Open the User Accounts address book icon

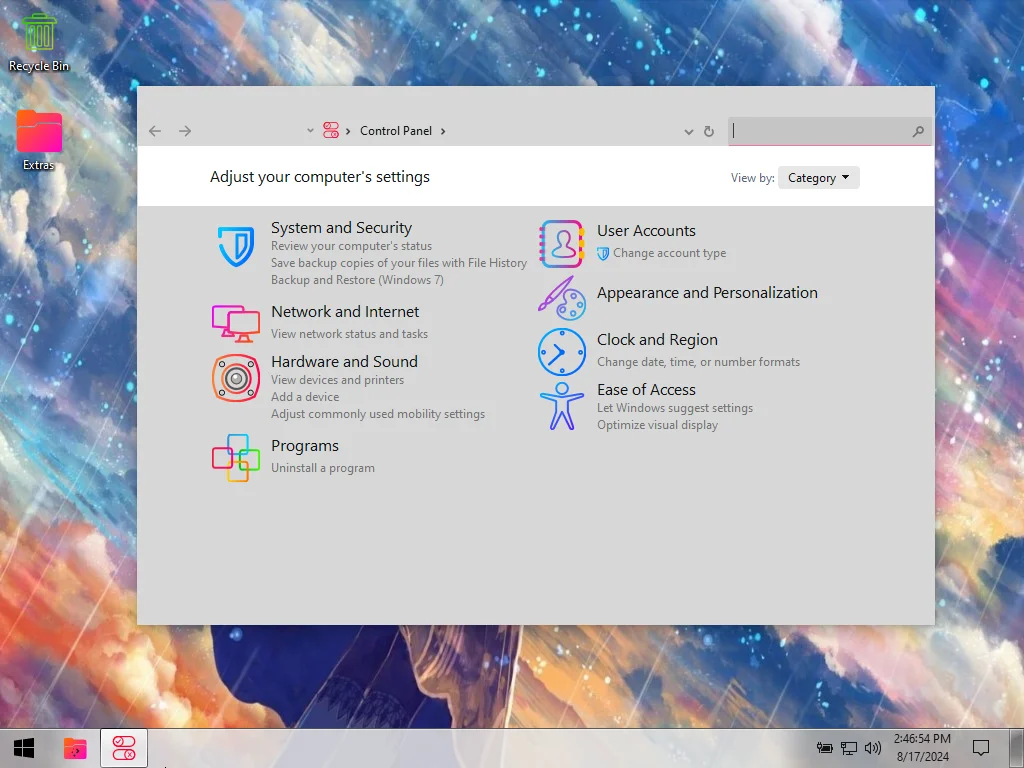[562, 244]
